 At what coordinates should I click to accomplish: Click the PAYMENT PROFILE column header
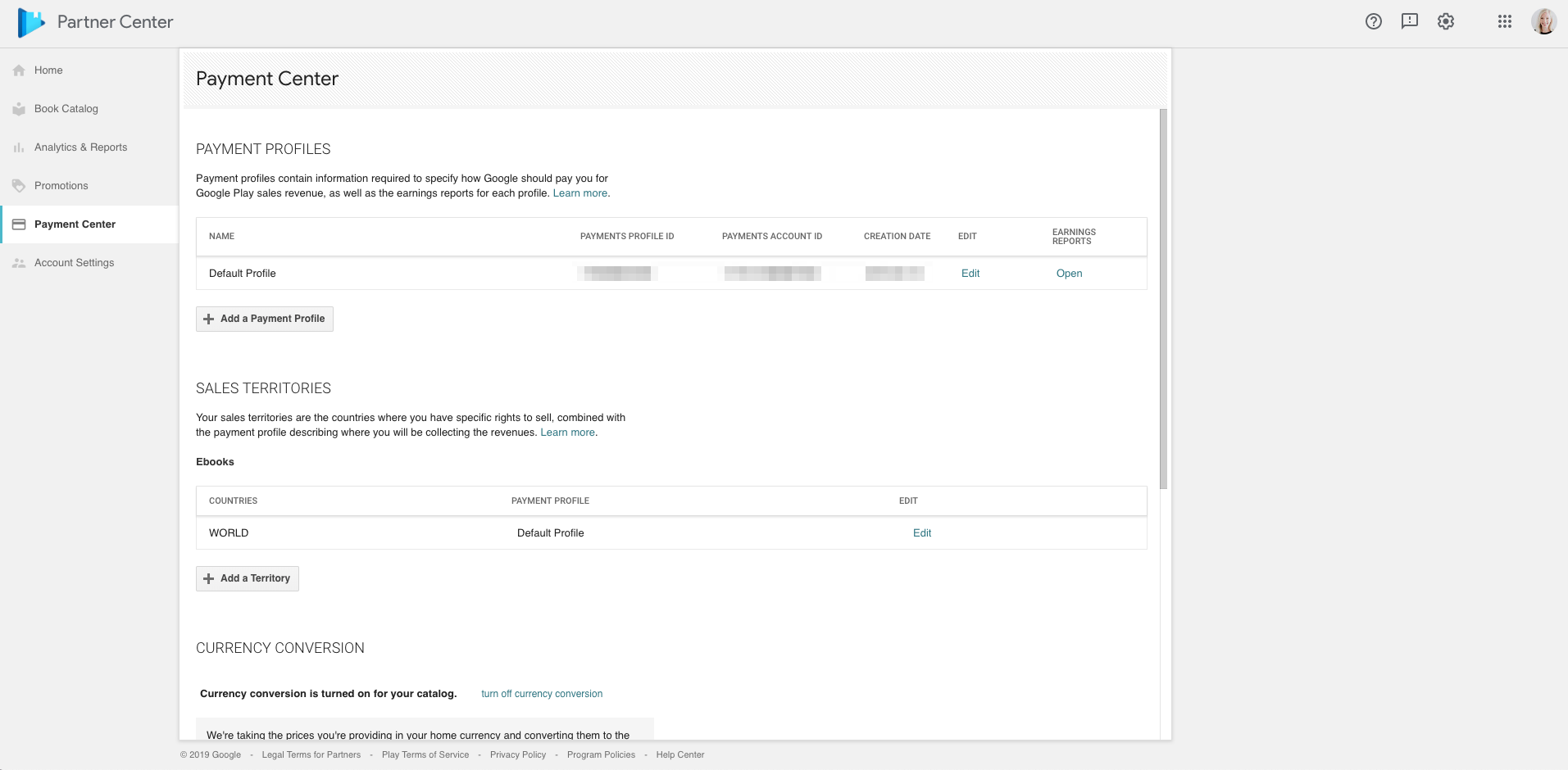(x=550, y=501)
